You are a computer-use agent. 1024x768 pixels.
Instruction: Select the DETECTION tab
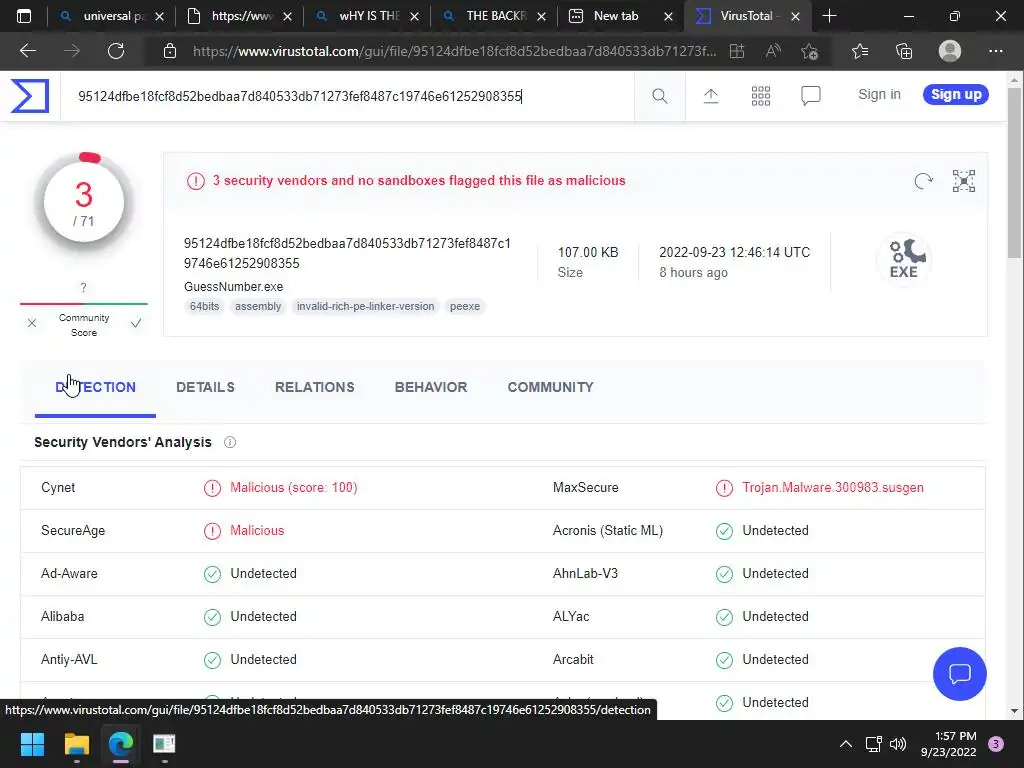tap(95, 387)
